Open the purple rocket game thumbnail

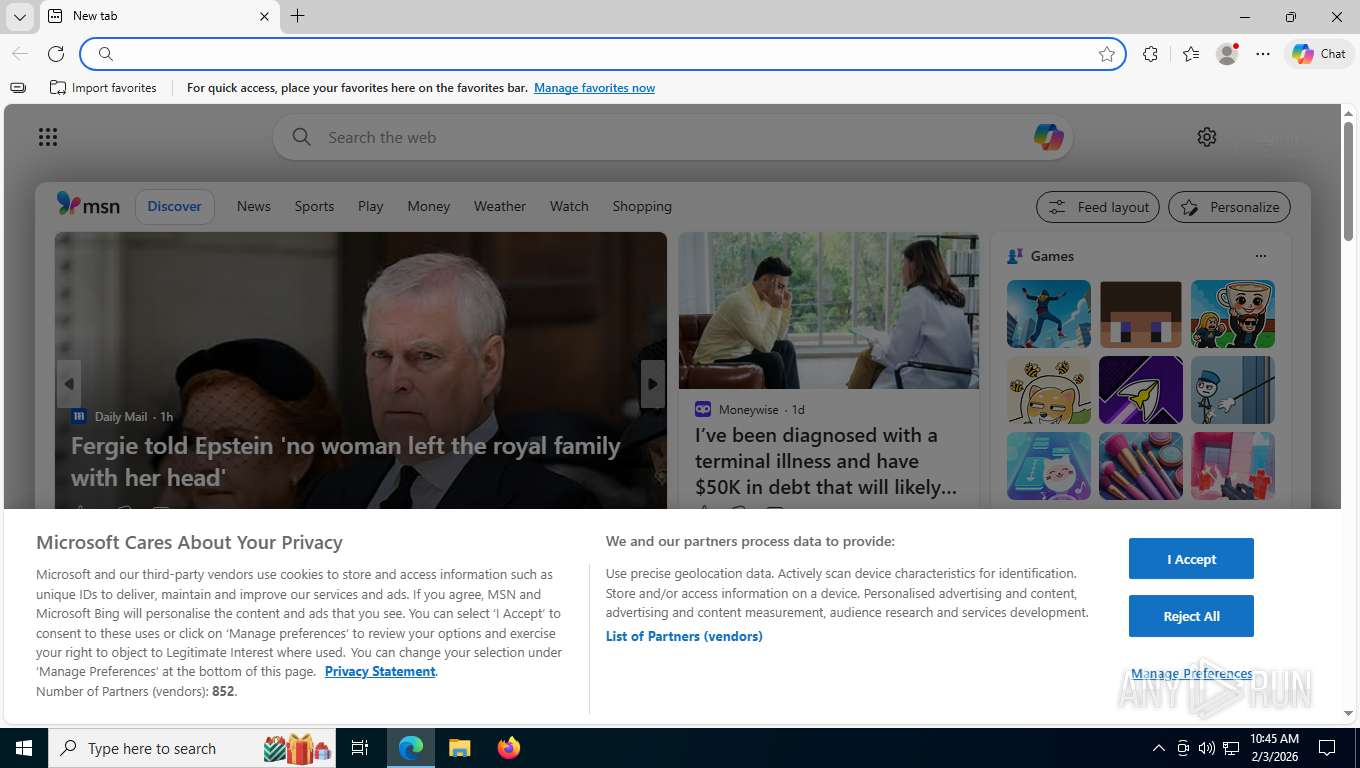point(1141,390)
